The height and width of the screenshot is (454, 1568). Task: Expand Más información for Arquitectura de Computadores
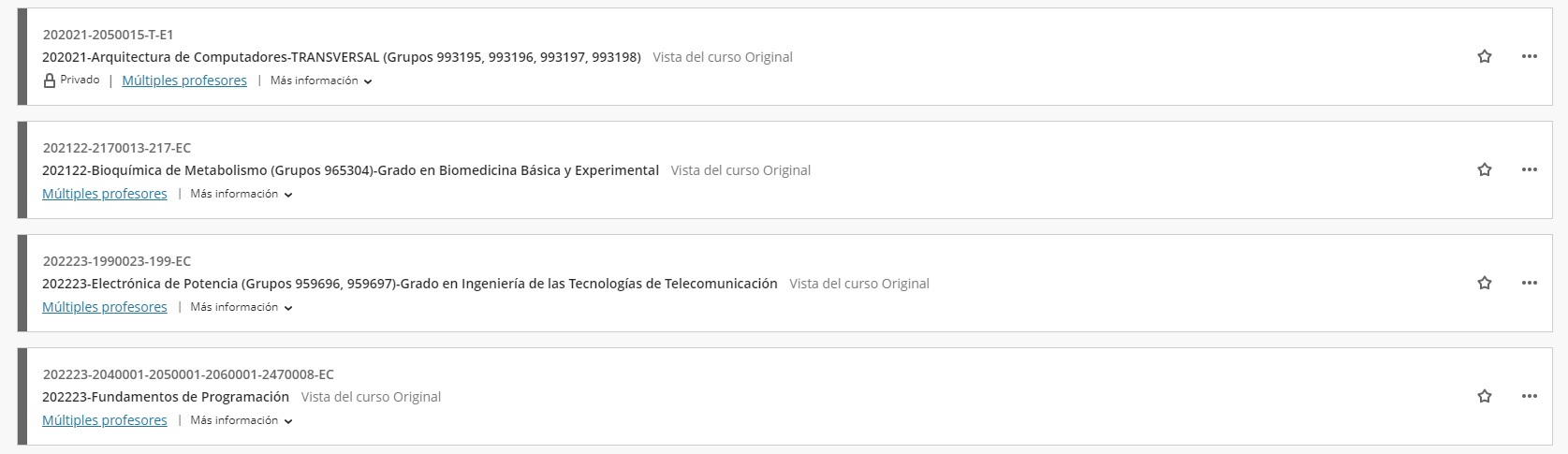[321, 81]
